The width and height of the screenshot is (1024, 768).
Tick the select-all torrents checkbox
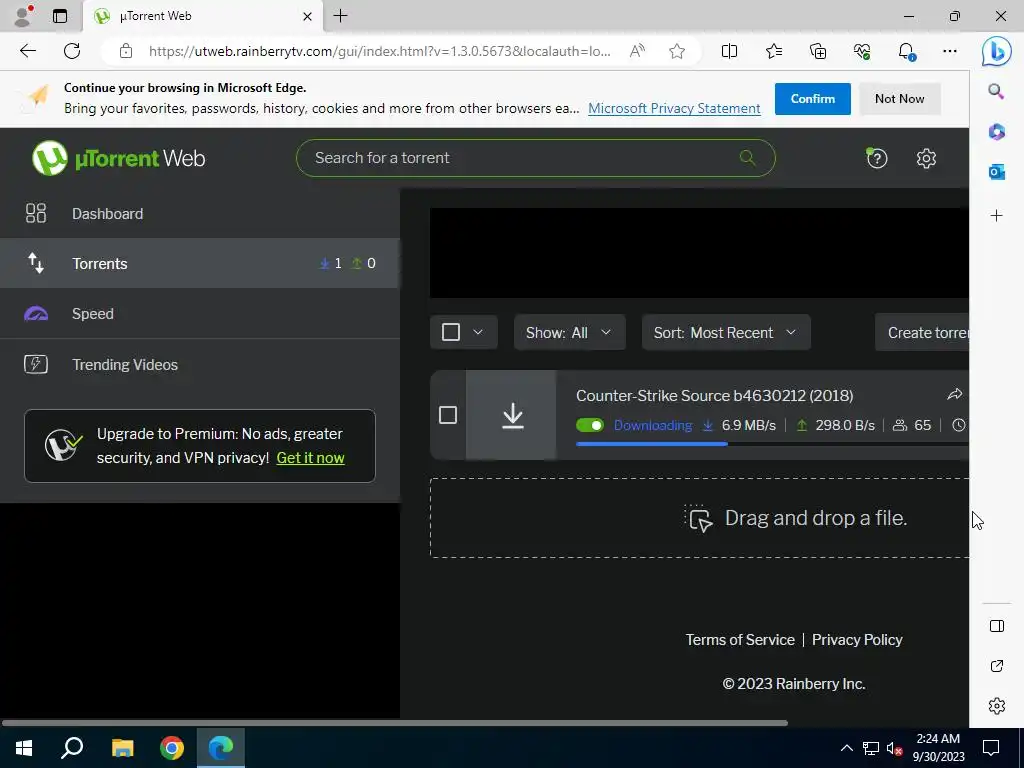pos(451,332)
